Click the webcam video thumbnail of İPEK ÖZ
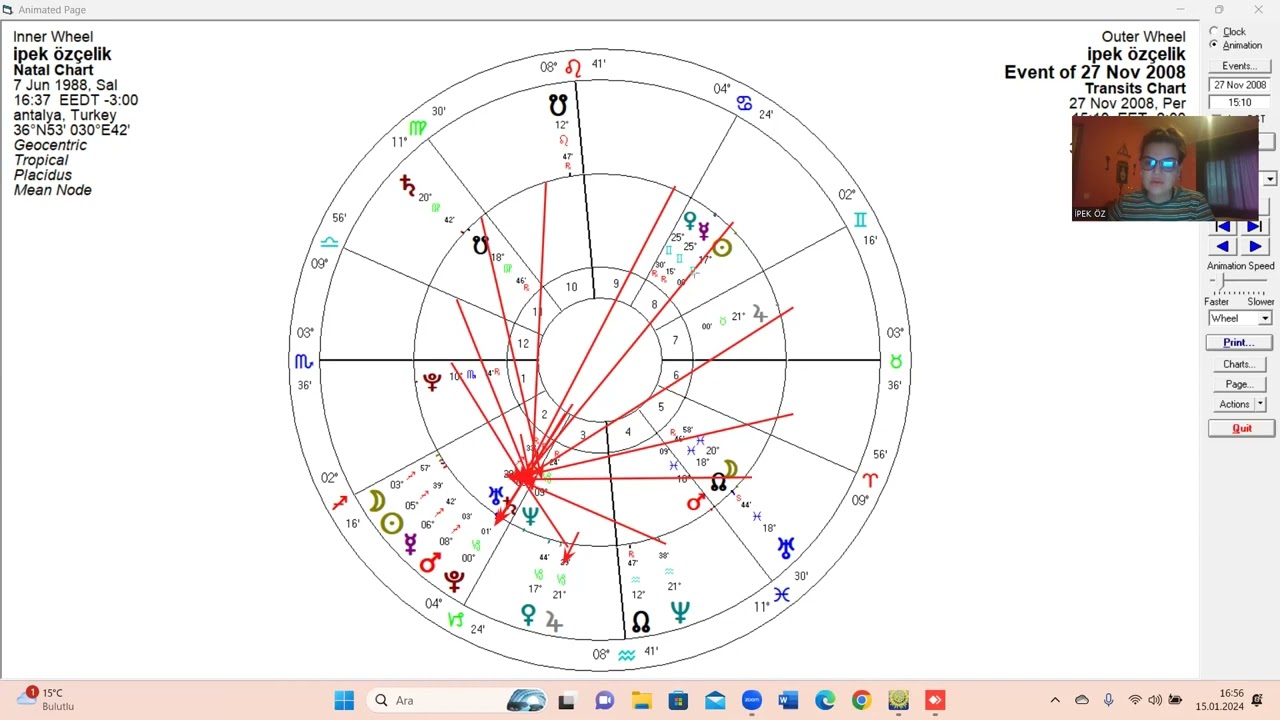Image resolution: width=1280 pixels, height=720 pixels. click(1165, 167)
